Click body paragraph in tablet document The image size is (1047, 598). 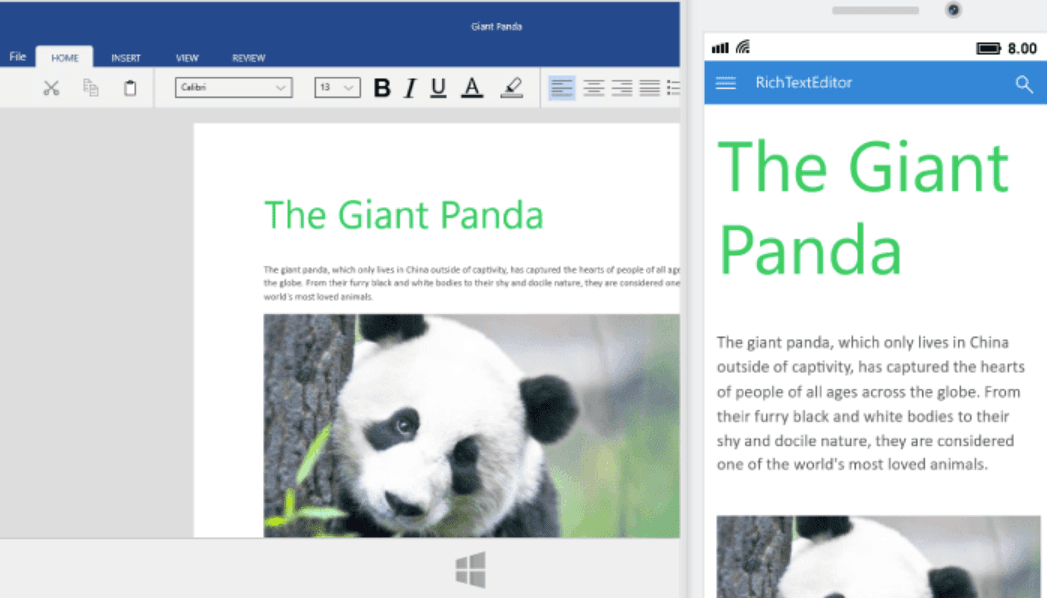[x=471, y=283]
